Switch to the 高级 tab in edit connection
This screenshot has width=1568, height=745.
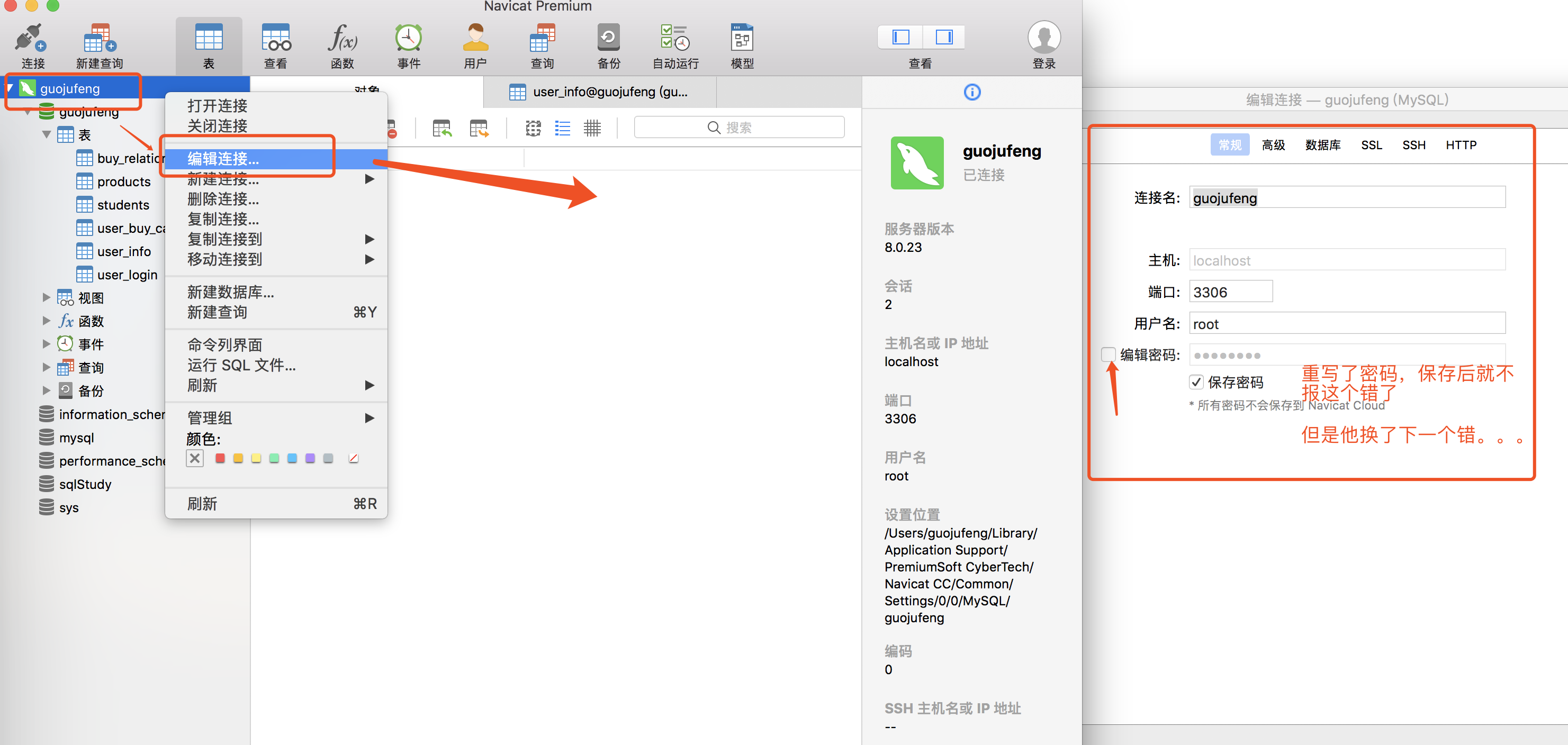(x=1273, y=145)
